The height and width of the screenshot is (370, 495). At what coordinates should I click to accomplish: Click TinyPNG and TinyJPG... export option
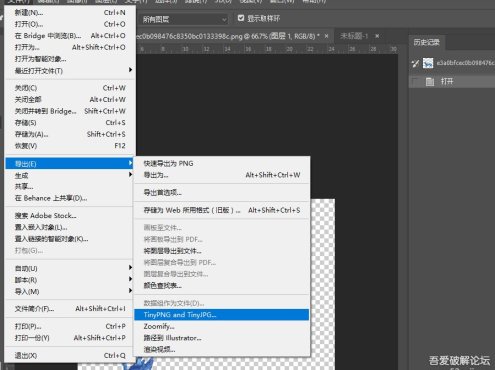click(222, 315)
